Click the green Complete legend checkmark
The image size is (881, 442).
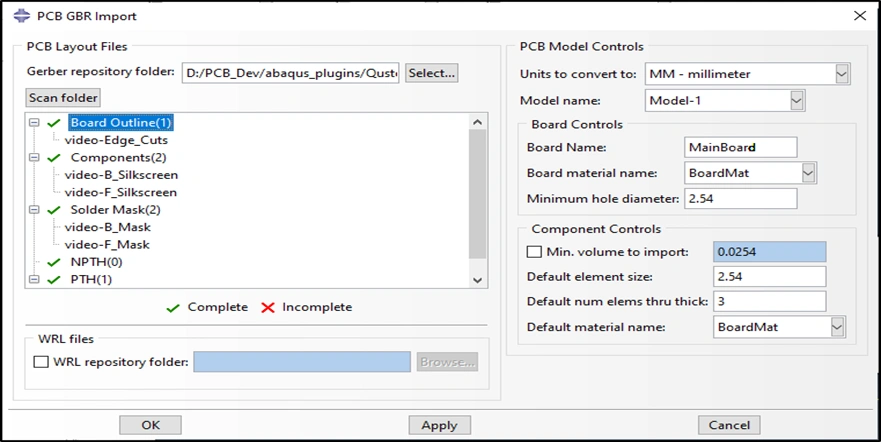coord(174,308)
